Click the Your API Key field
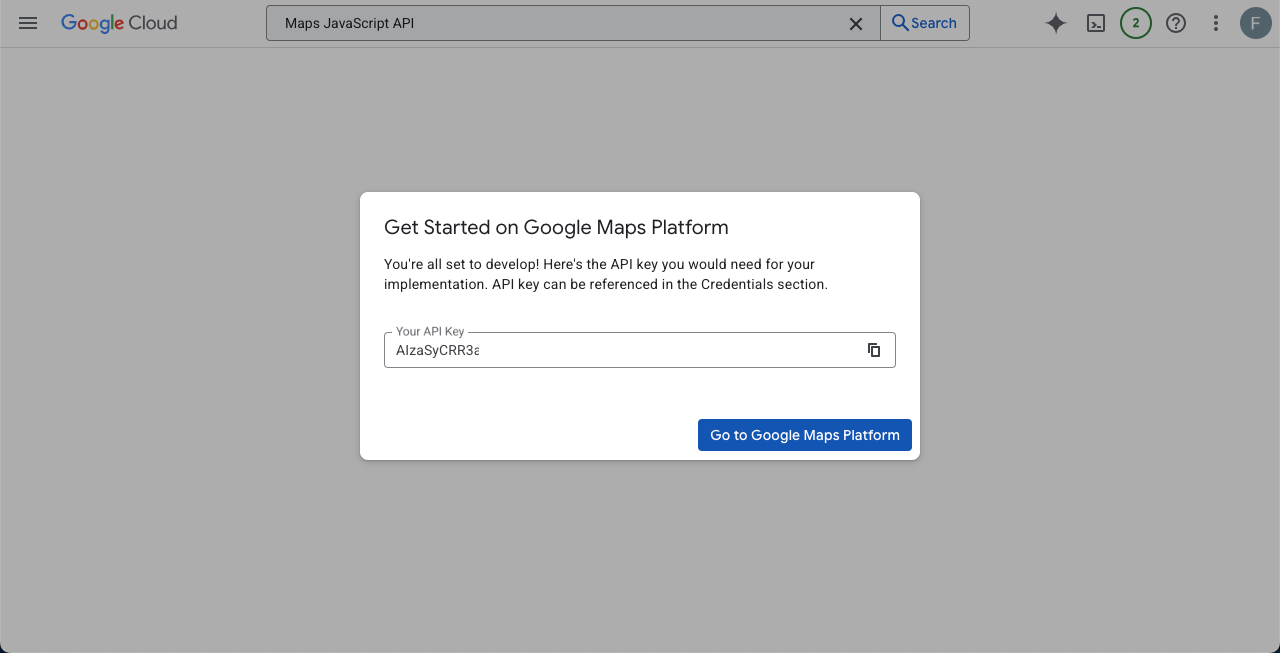The height and width of the screenshot is (653, 1280). (x=640, y=350)
